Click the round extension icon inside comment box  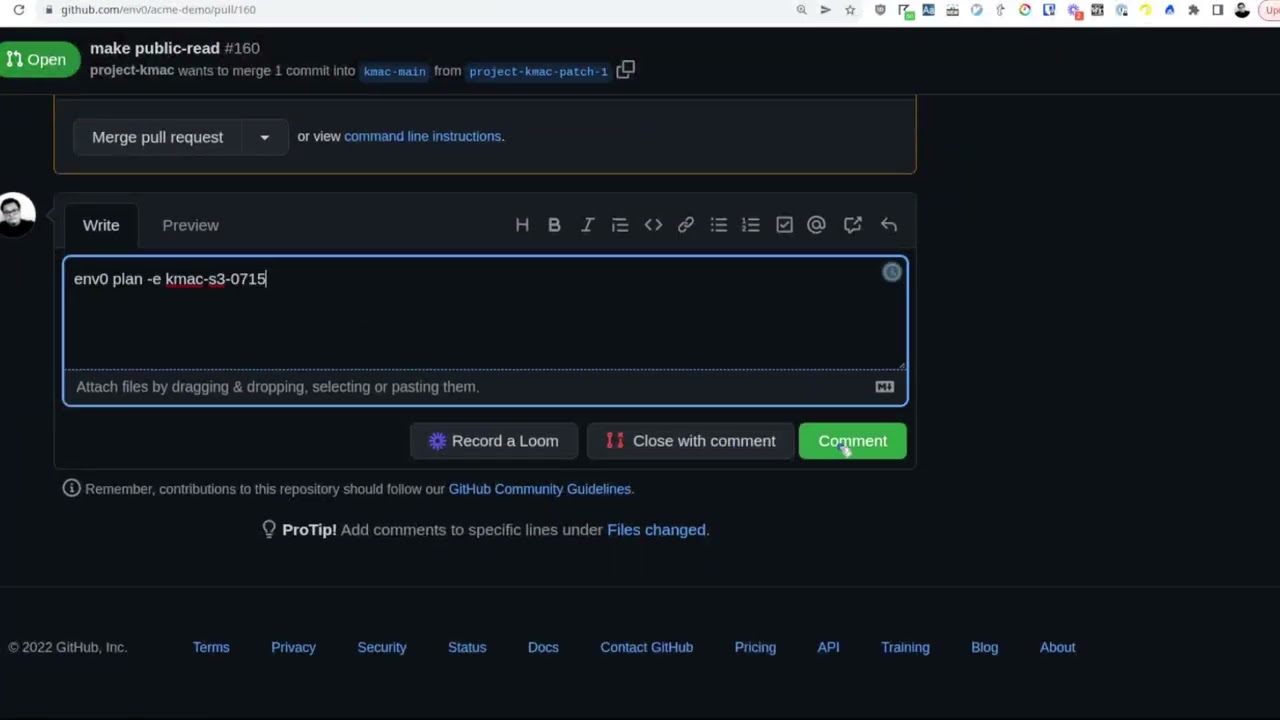(x=892, y=273)
